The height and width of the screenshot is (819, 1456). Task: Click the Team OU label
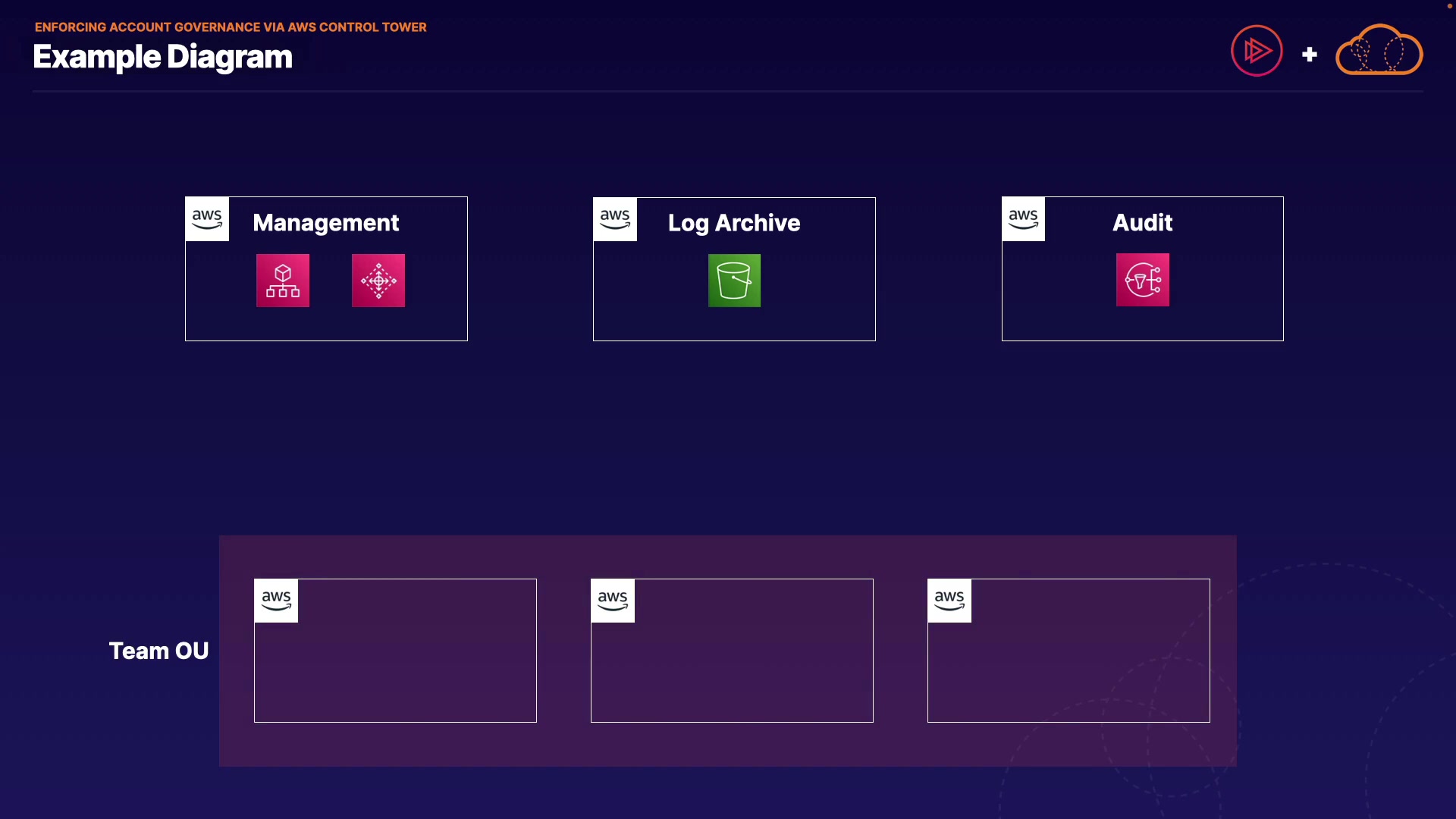(158, 651)
